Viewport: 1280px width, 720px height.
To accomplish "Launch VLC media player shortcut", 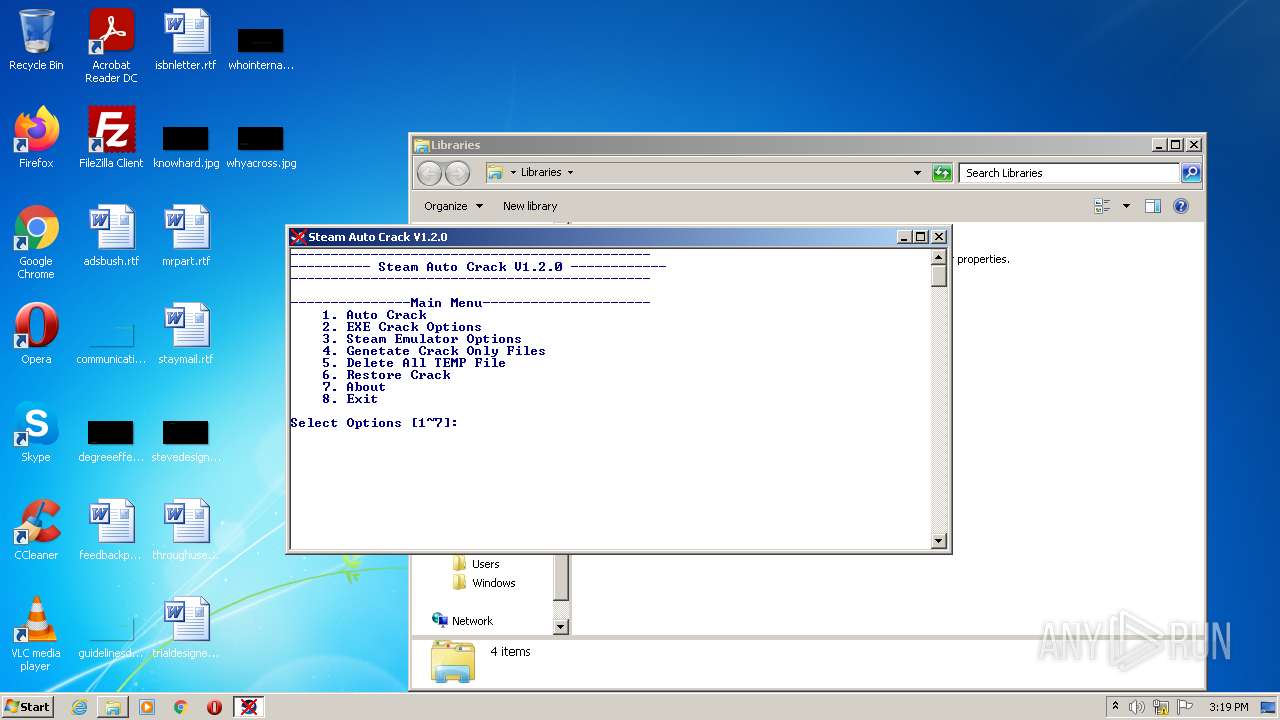I will click(36, 634).
